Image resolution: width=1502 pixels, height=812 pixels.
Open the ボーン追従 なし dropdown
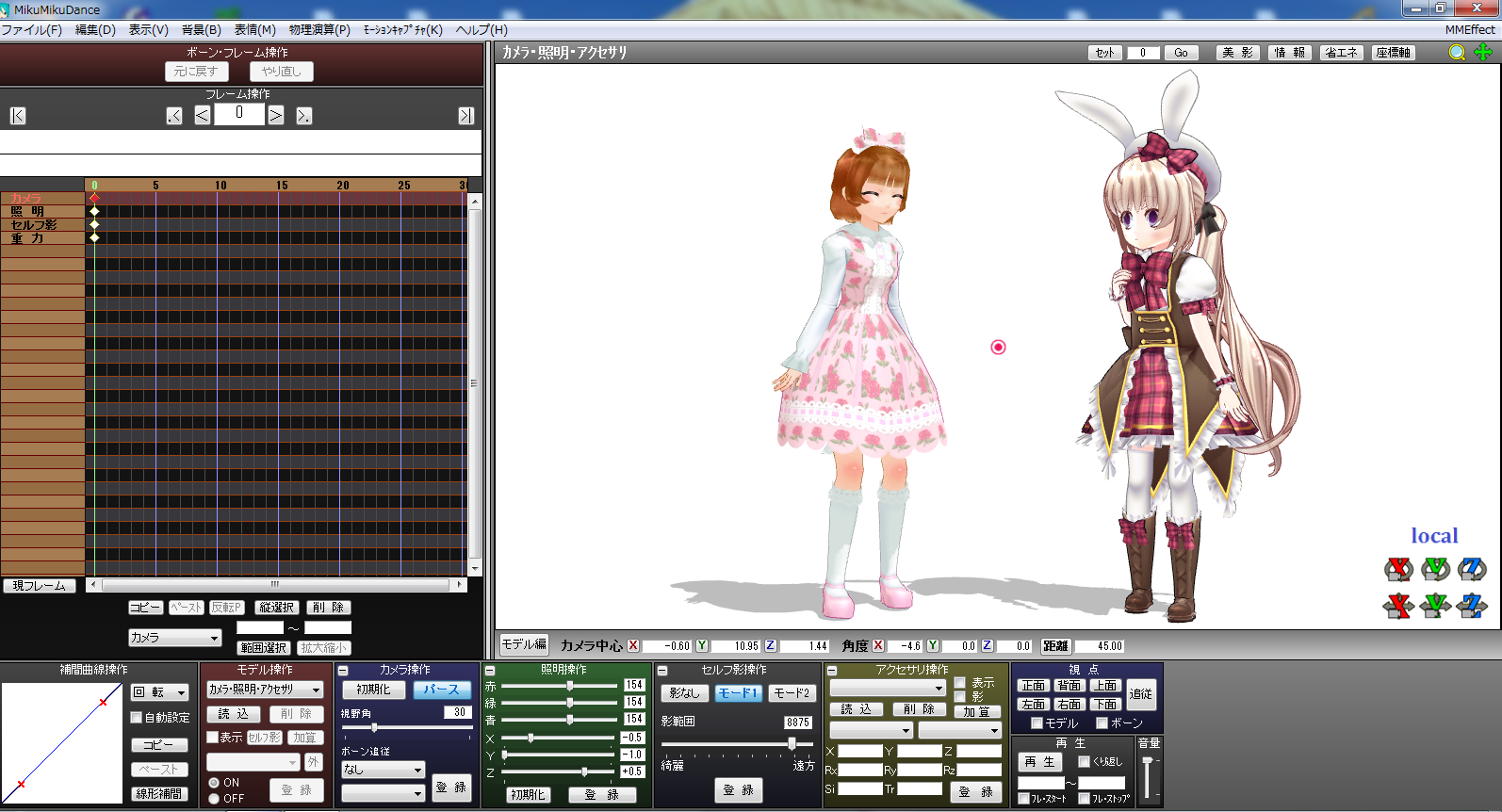point(383,770)
